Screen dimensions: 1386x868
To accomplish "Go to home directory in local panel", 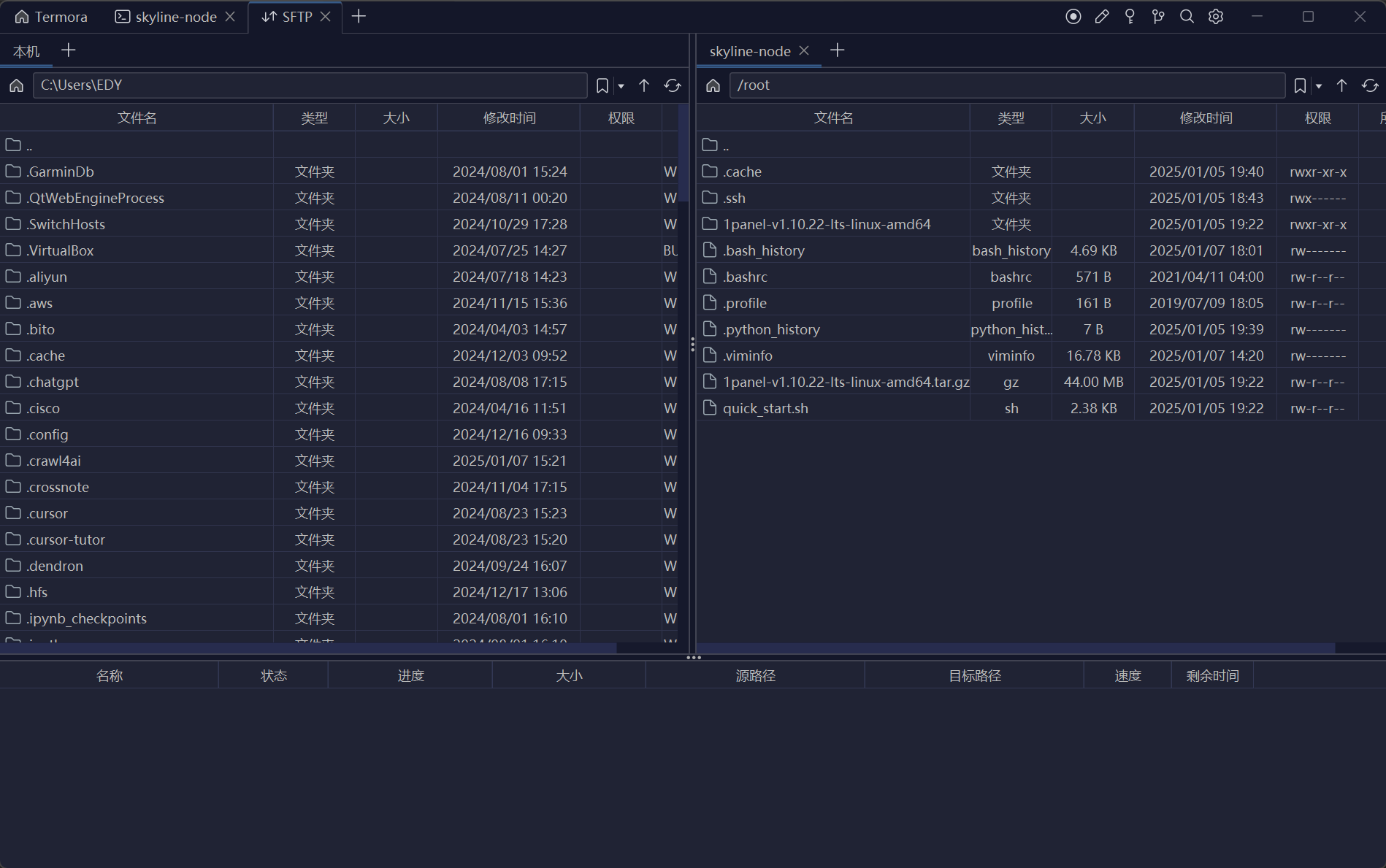I will coord(16,85).
